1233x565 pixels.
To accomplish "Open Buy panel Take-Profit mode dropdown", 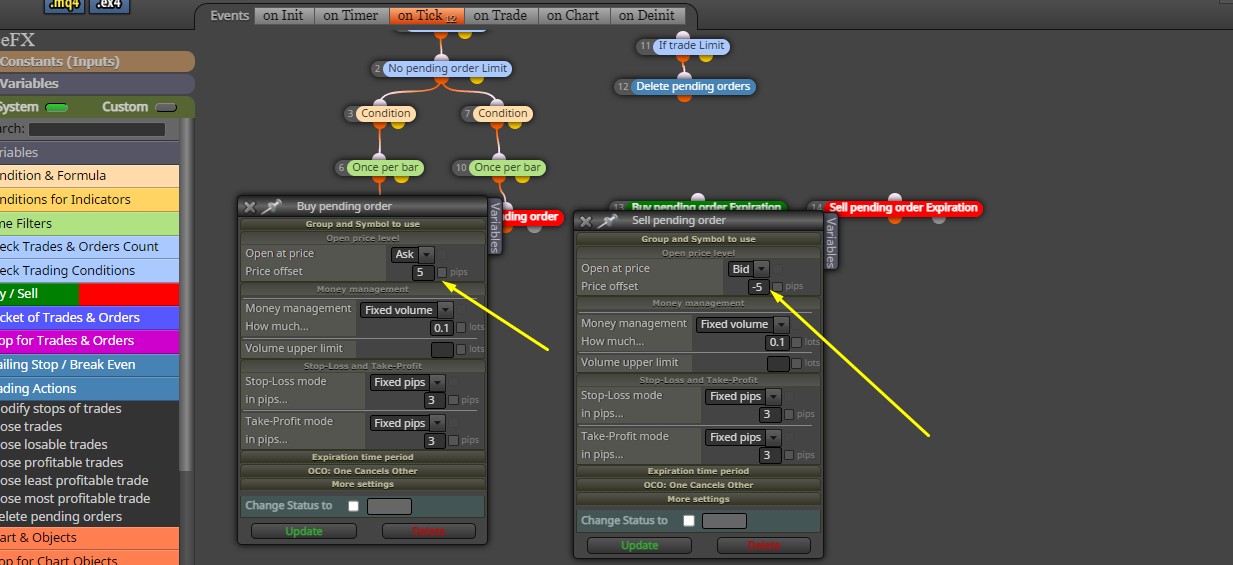I will pos(407,424).
